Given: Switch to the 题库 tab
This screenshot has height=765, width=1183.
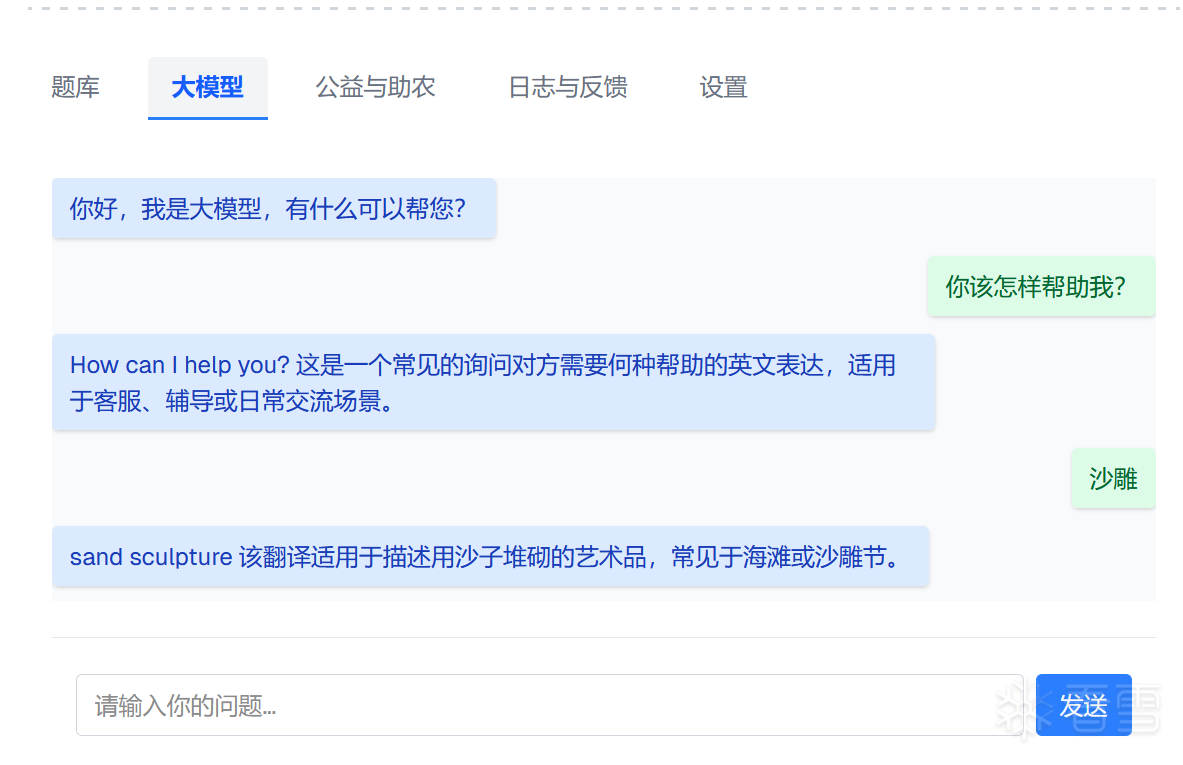Looking at the screenshot, I should [76, 88].
